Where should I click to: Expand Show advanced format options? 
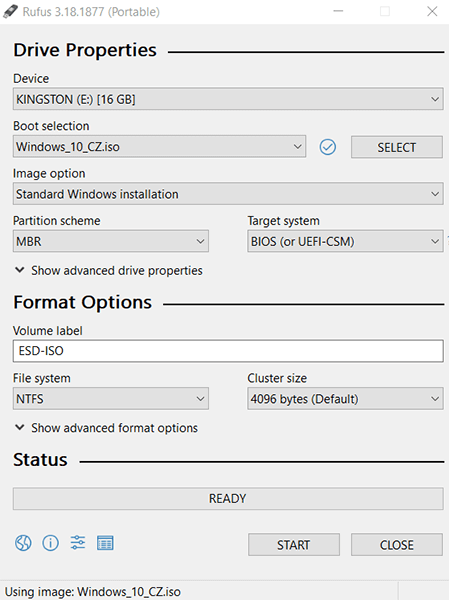pyautogui.click(x=106, y=428)
